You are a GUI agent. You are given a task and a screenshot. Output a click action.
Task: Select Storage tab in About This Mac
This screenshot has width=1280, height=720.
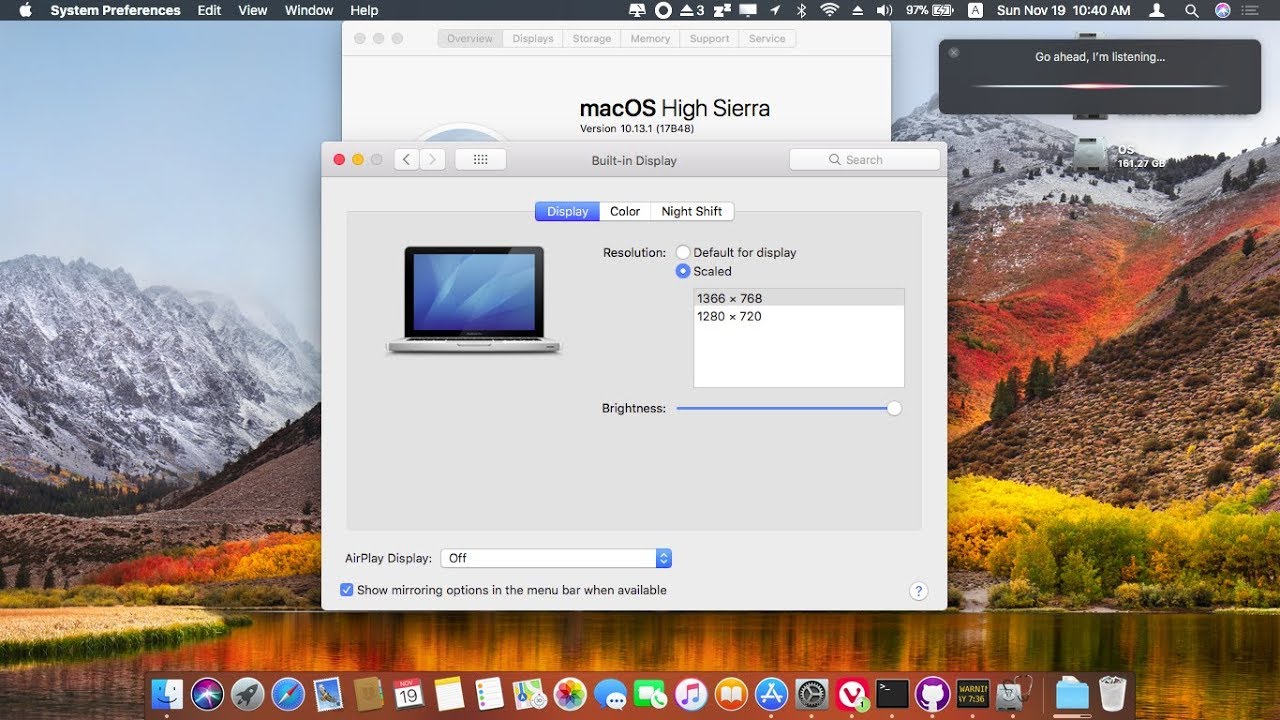pos(592,38)
